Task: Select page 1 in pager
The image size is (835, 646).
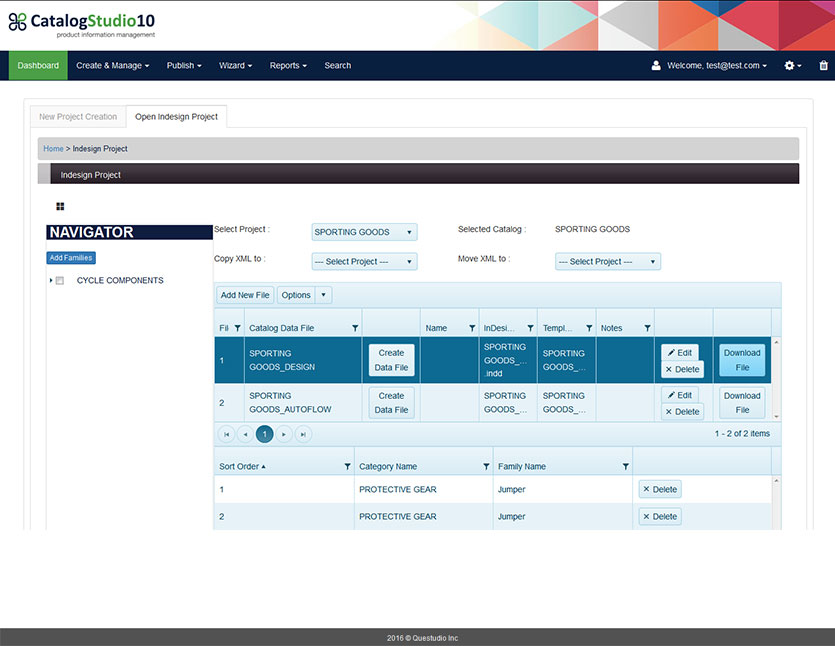Action: point(265,434)
